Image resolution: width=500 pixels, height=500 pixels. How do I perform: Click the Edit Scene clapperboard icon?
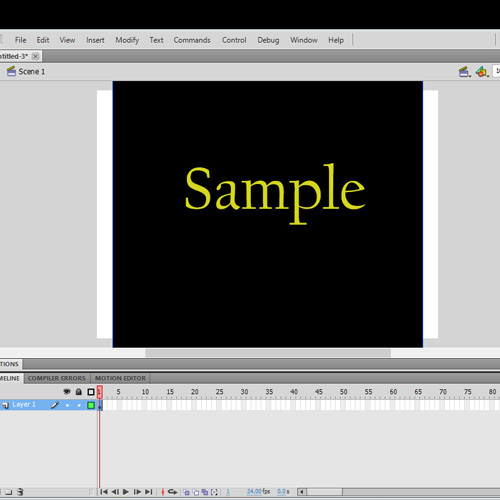[x=464, y=72]
